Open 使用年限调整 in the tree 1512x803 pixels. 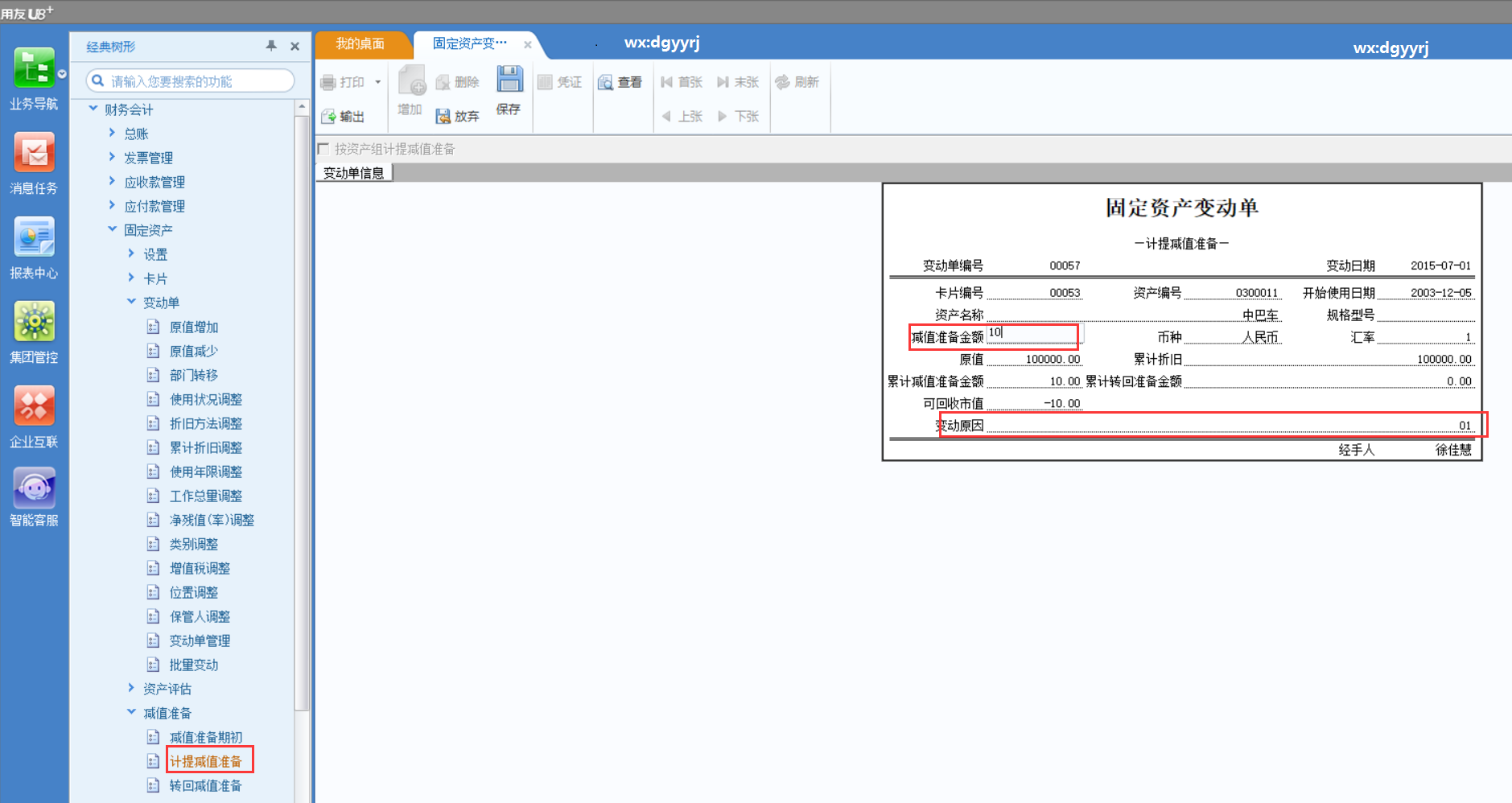206,472
